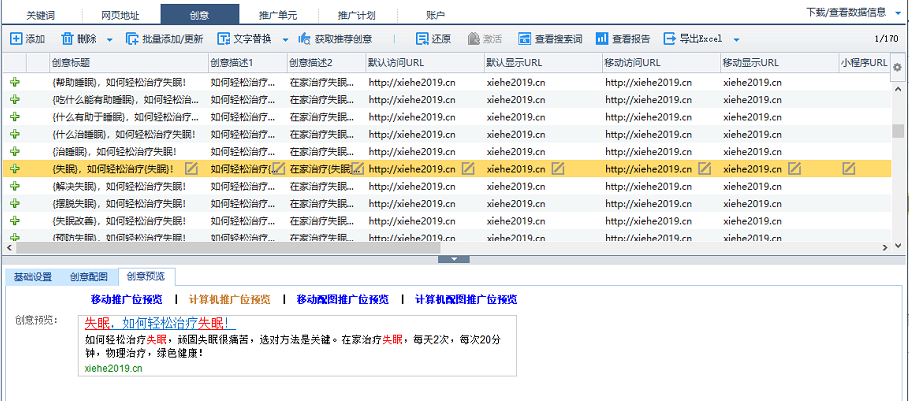909x401 pixels.
Task: Expand 文字替换 dropdown arrow
Action: [285, 39]
